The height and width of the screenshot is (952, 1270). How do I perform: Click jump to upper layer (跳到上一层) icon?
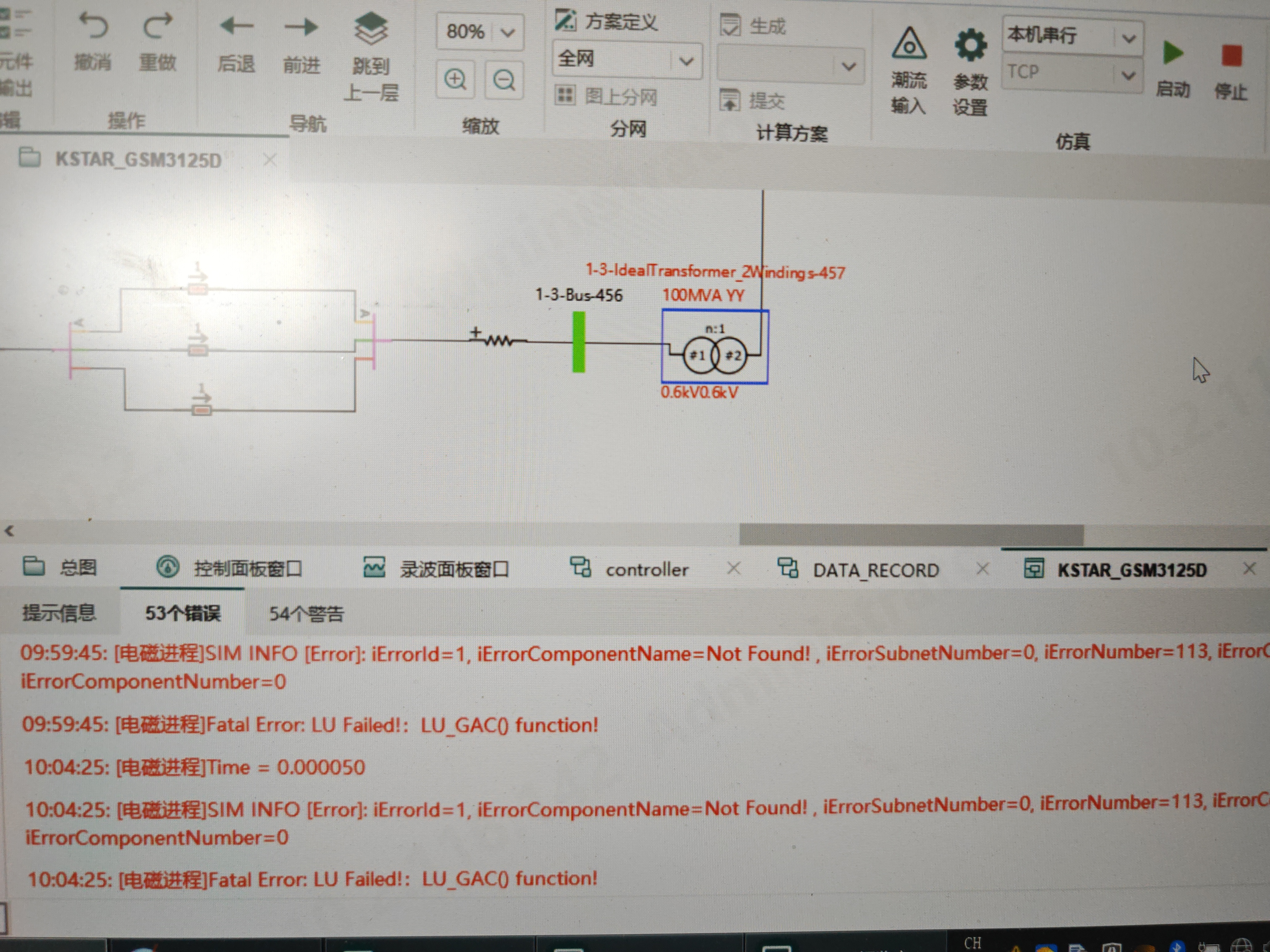click(371, 29)
